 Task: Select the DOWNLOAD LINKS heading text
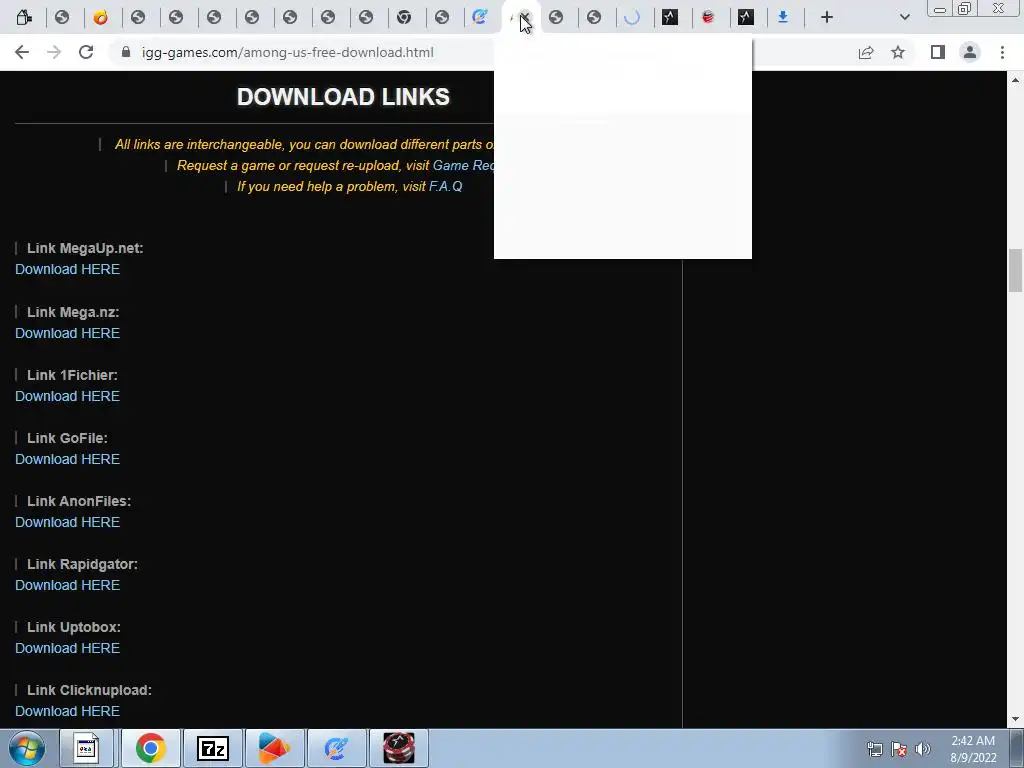[x=343, y=97]
